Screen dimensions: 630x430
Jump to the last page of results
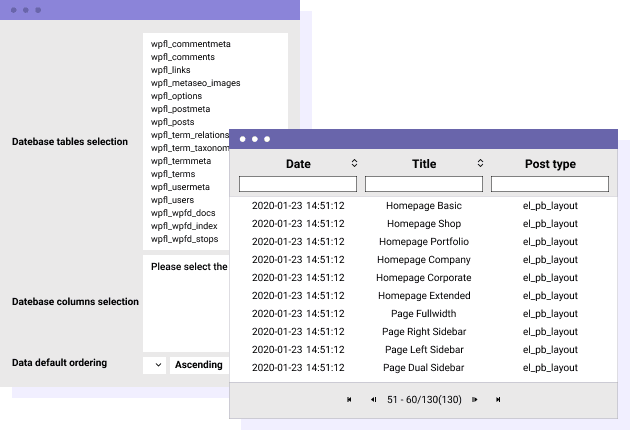point(498,400)
